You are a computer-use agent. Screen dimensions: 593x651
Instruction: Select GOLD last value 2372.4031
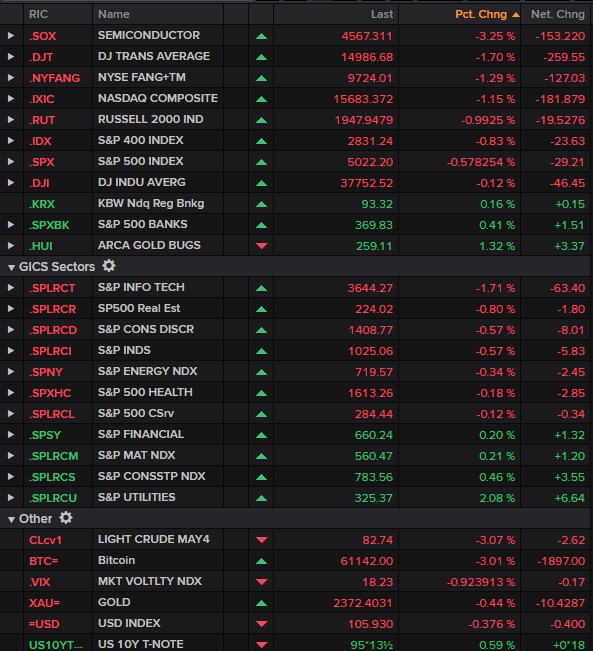[363, 603]
